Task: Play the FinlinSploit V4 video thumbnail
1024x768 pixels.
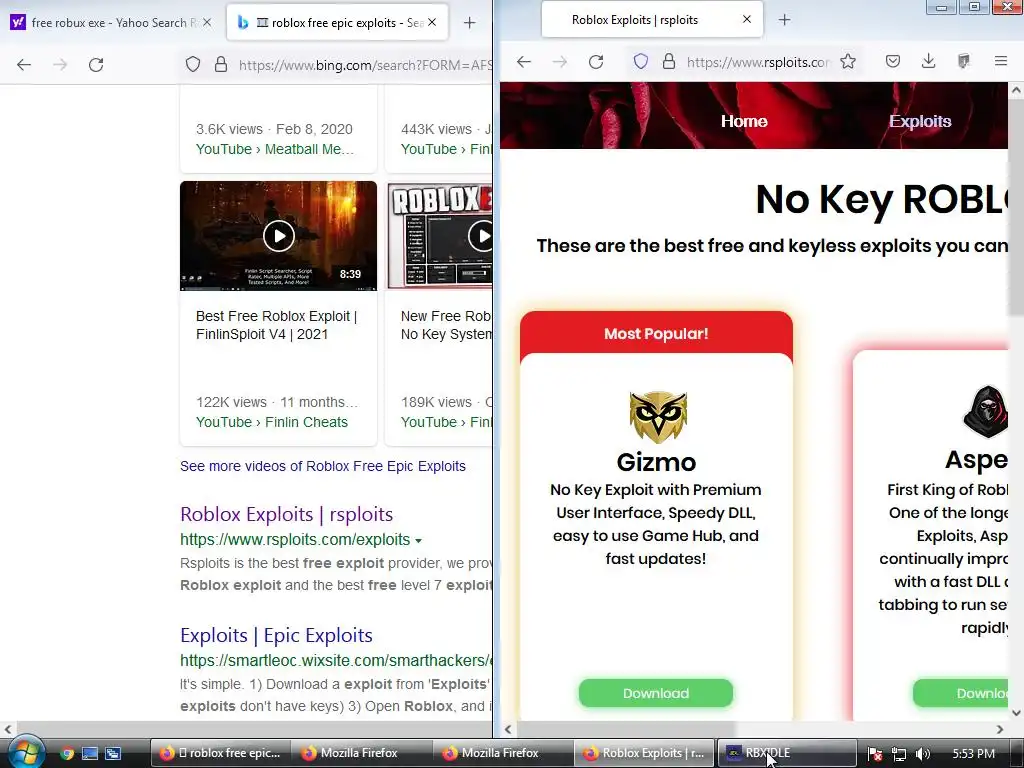Action: pyautogui.click(x=278, y=236)
